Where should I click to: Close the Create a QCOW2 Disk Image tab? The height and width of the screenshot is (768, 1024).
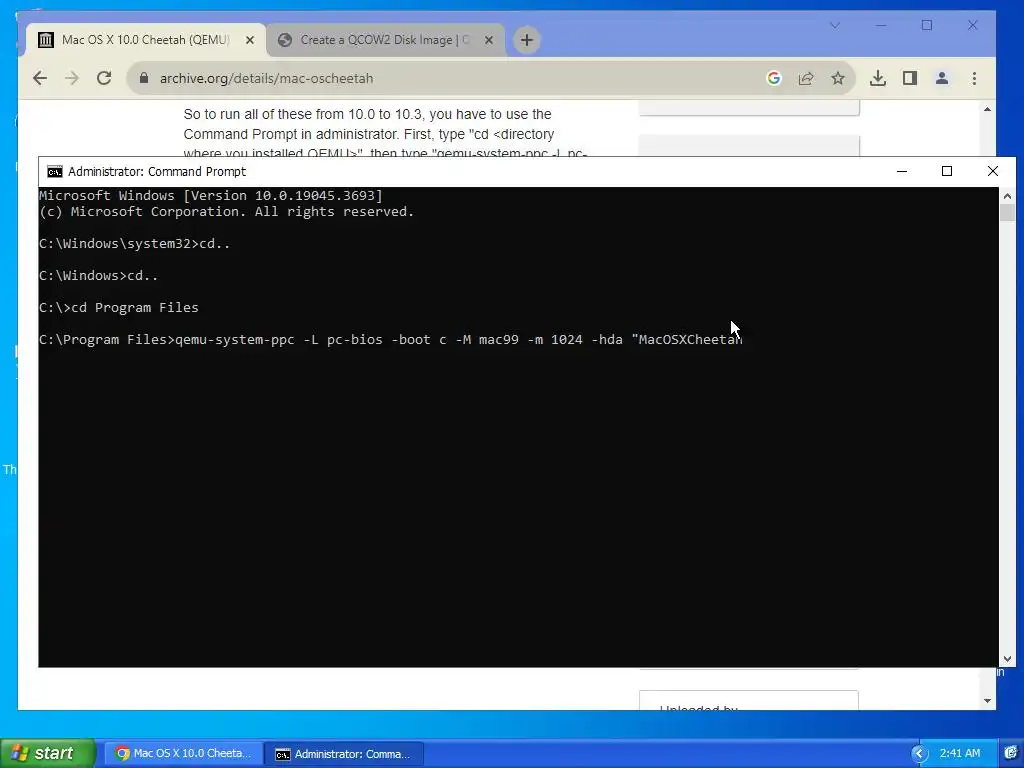pos(488,40)
